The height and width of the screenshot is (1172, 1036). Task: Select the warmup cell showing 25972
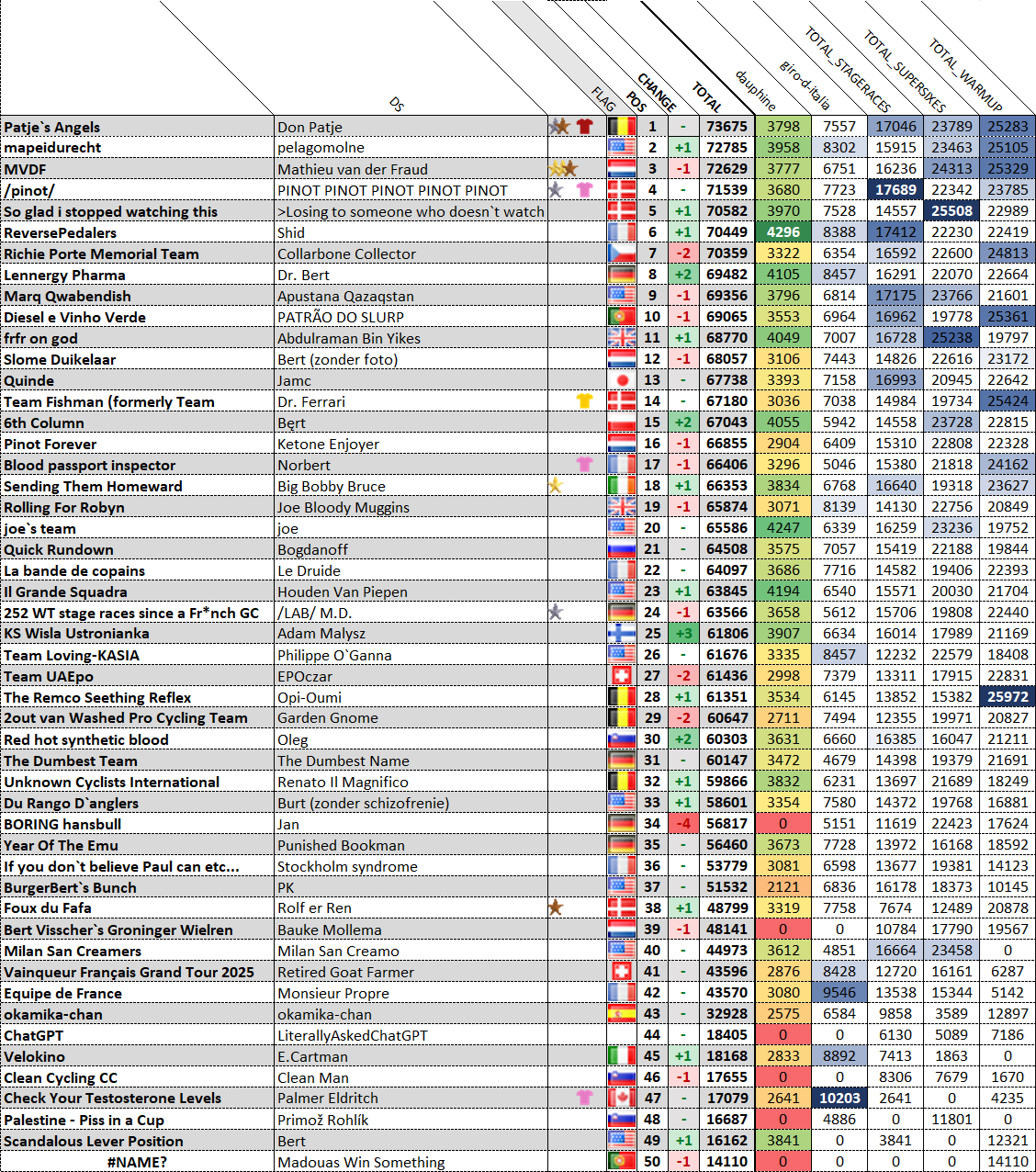point(1008,696)
